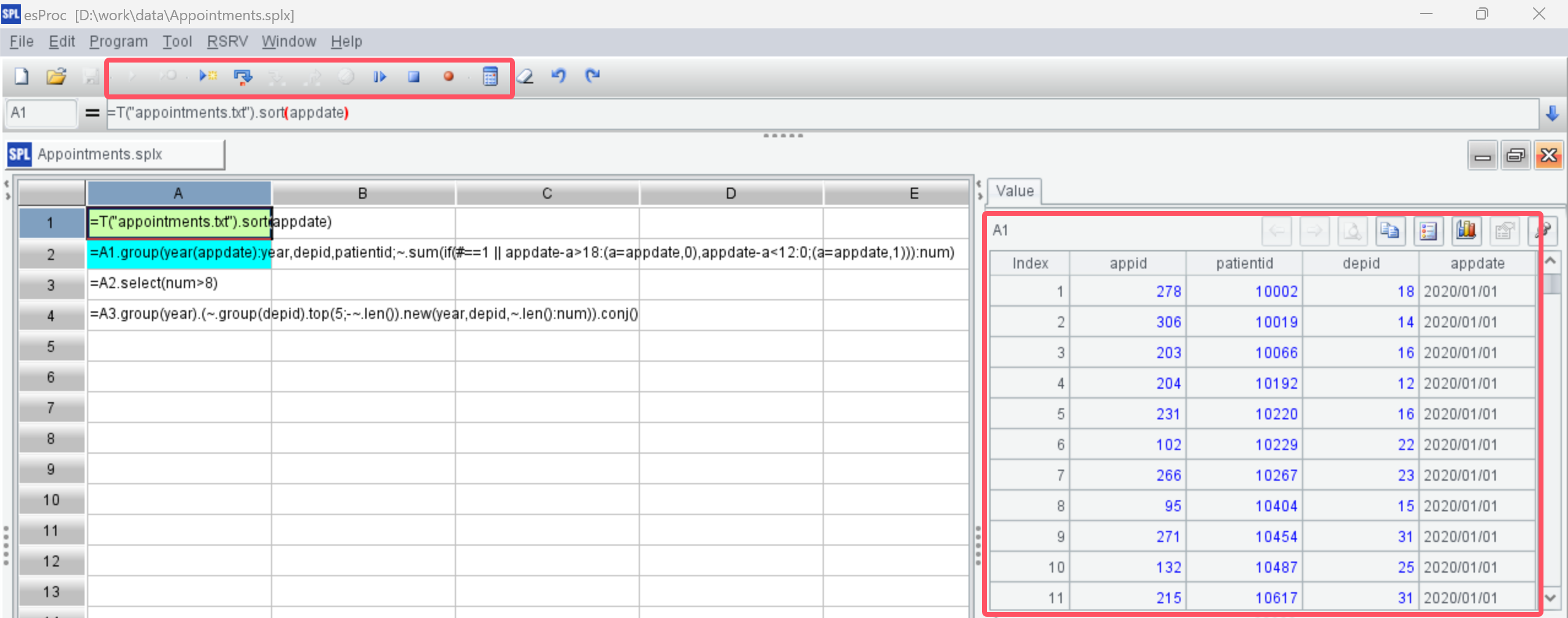This screenshot has width=1568, height=618.
Task: Click the formula input field
Action: [x=797, y=113]
